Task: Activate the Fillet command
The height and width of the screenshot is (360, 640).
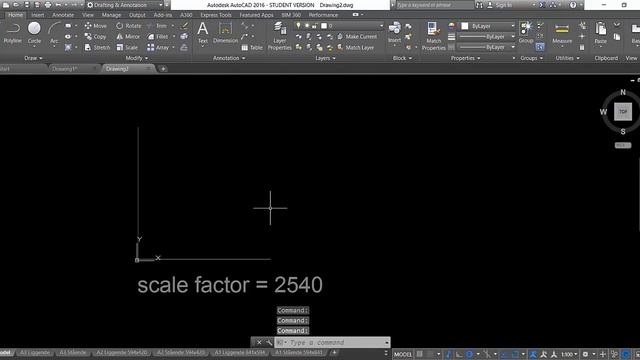Action: pyautogui.click(x=158, y=37)
